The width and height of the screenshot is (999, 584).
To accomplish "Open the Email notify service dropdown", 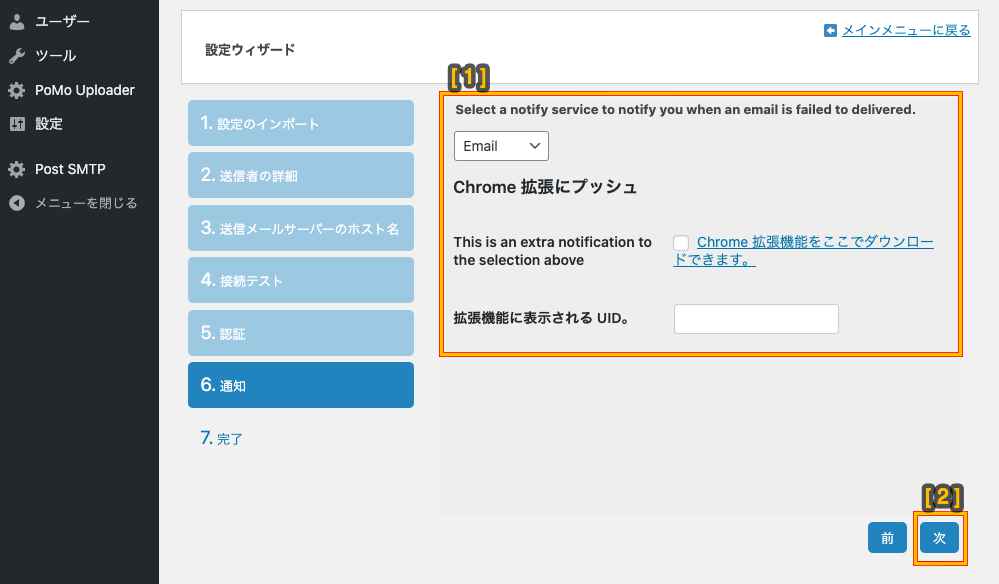I will coord(501,146).
